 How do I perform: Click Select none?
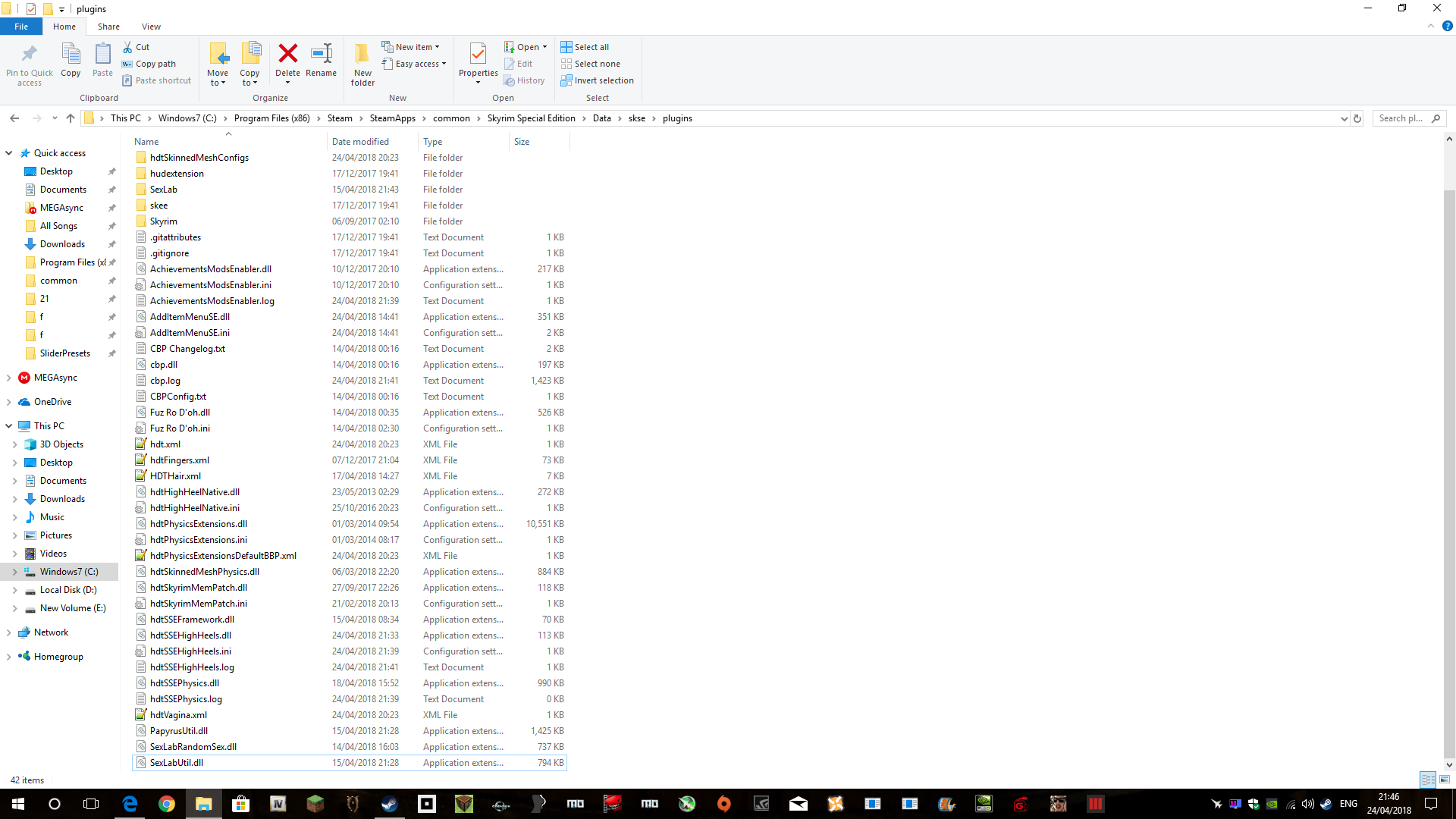point(590,64)
